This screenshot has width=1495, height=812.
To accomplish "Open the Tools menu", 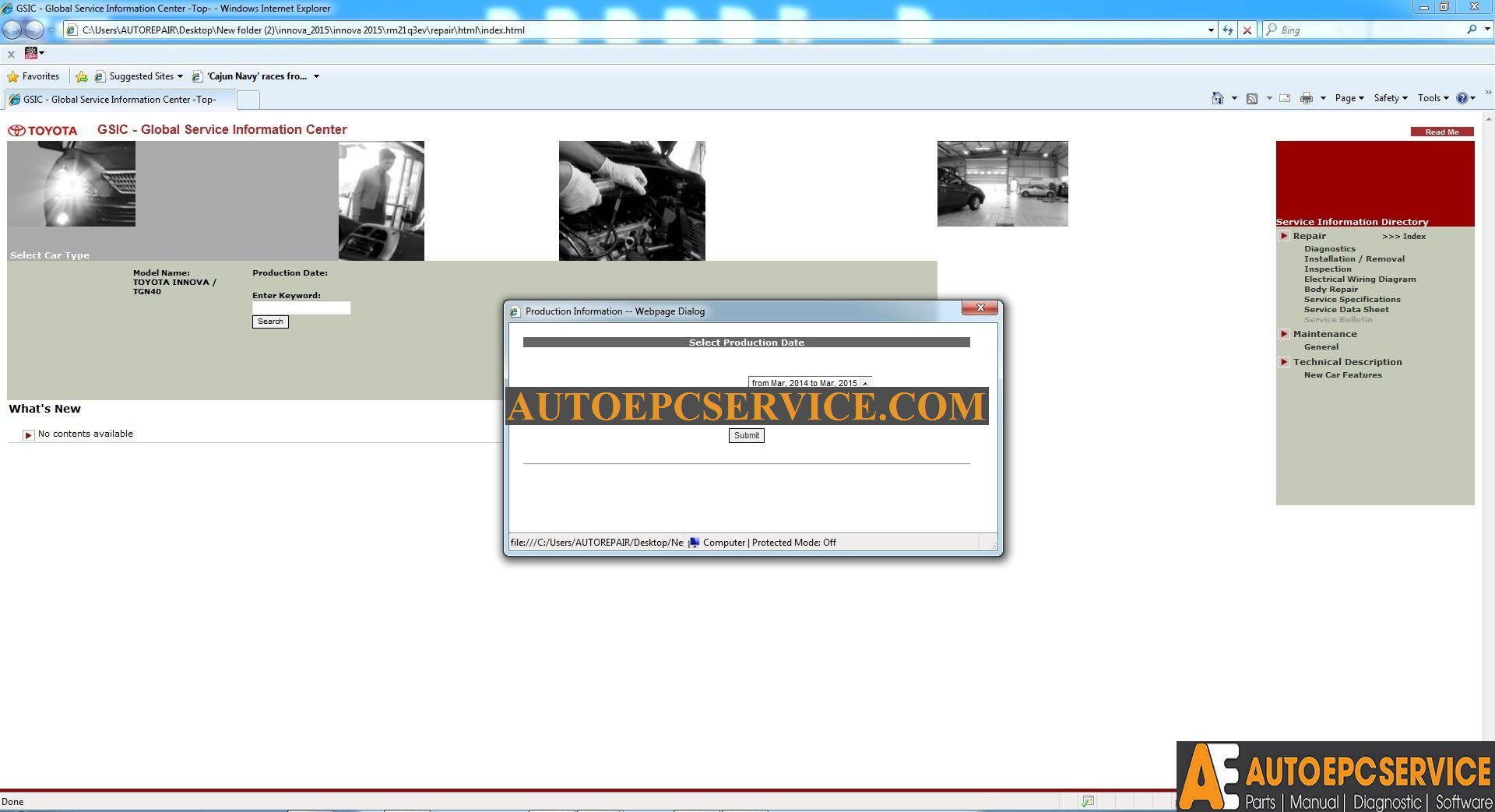I will tap(1433, 98).
